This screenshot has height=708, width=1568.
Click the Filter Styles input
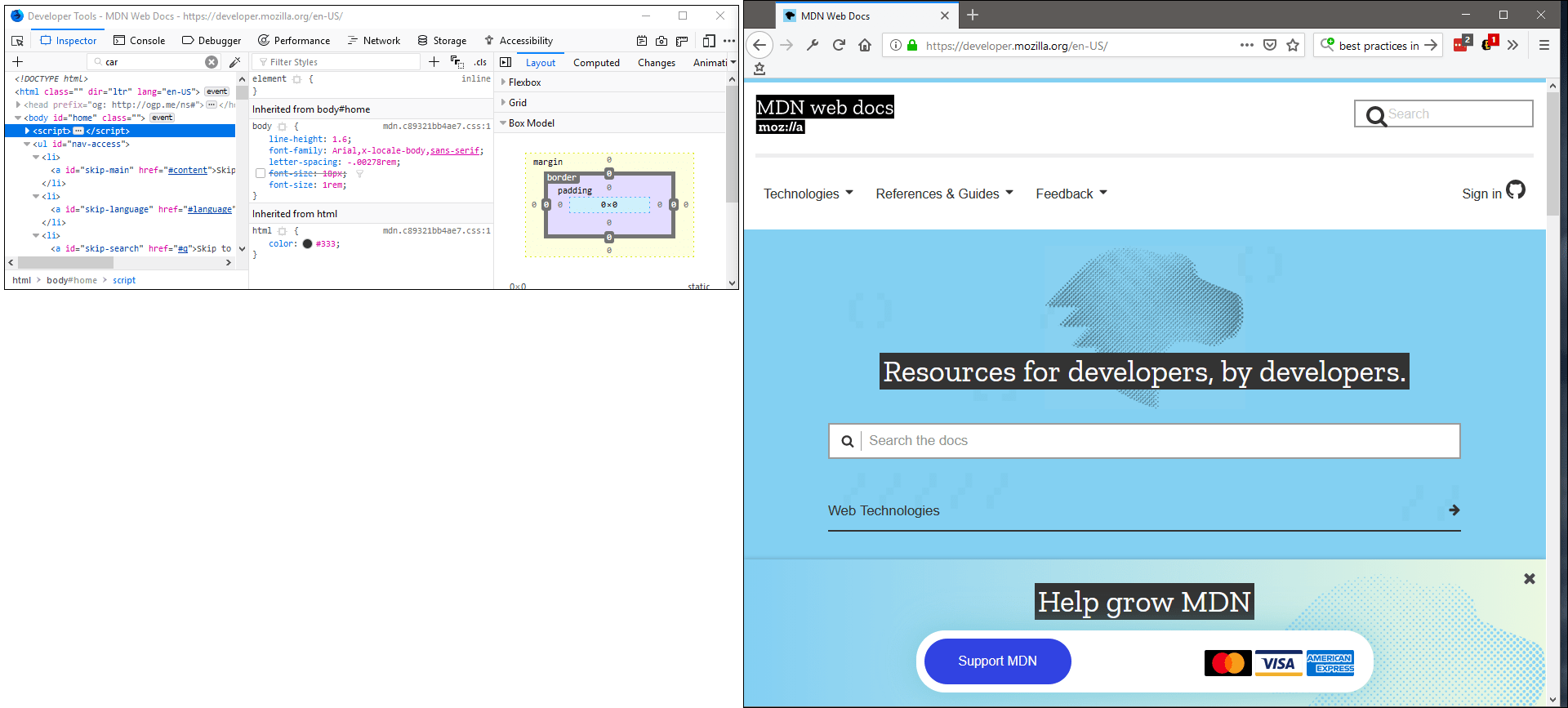tap(336, 62)
